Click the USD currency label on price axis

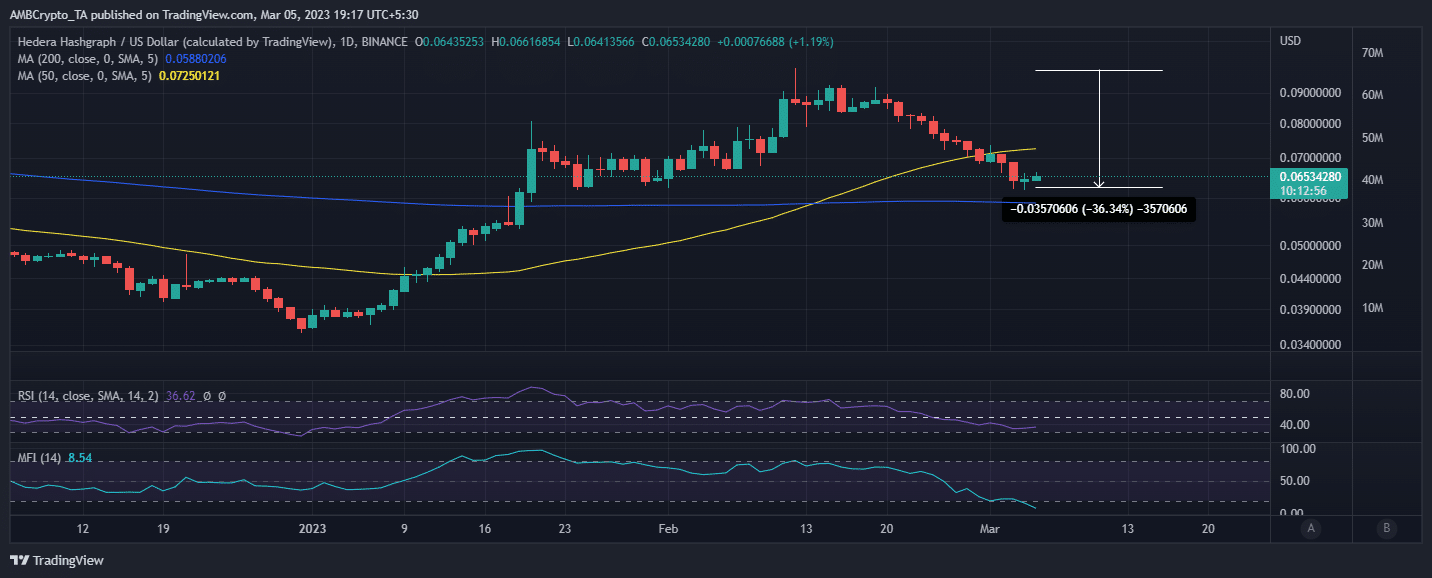pos(1291,41)
